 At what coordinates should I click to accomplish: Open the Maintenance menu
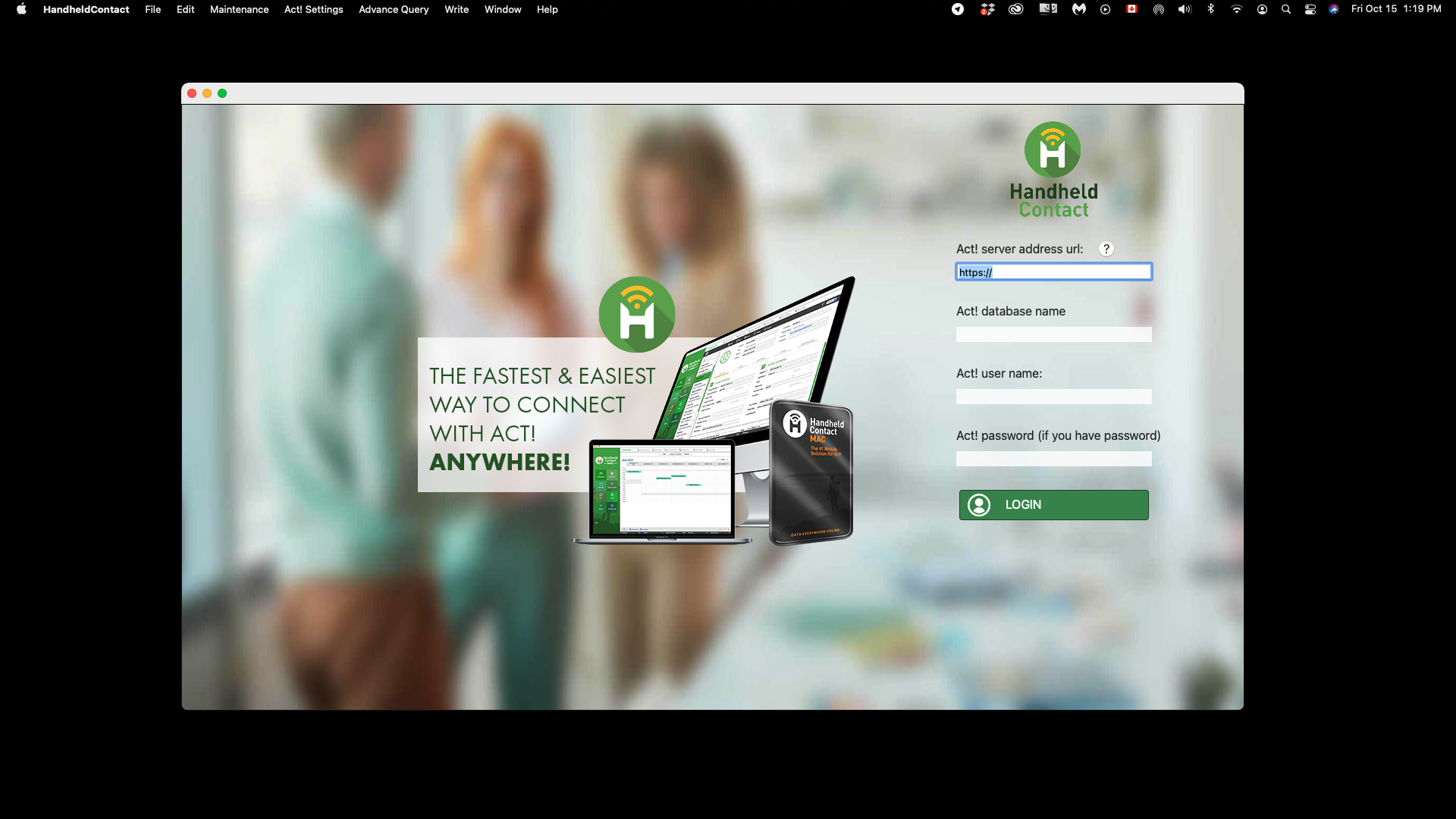pos(239,9)
